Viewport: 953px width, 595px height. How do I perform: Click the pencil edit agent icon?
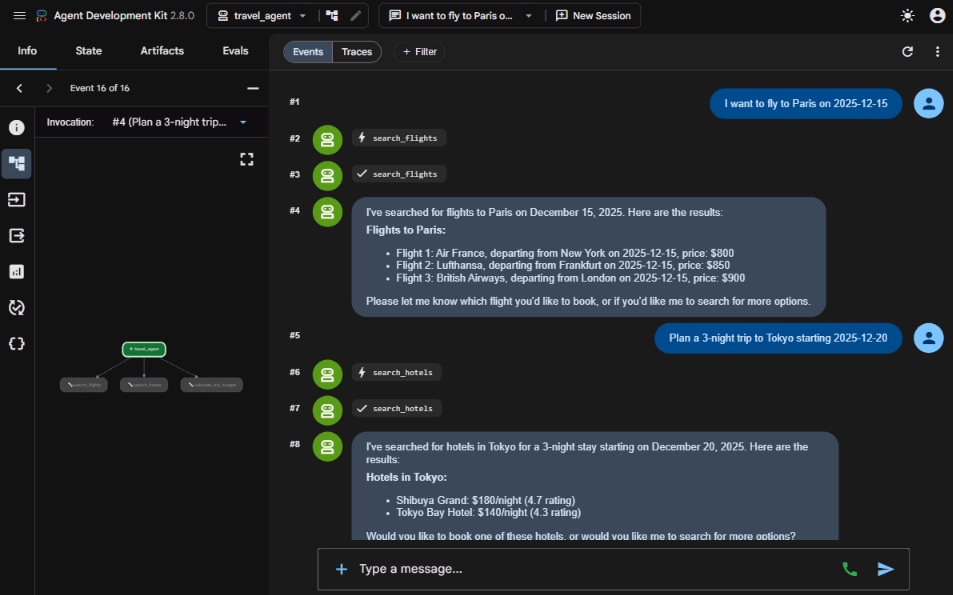[356, 16]
